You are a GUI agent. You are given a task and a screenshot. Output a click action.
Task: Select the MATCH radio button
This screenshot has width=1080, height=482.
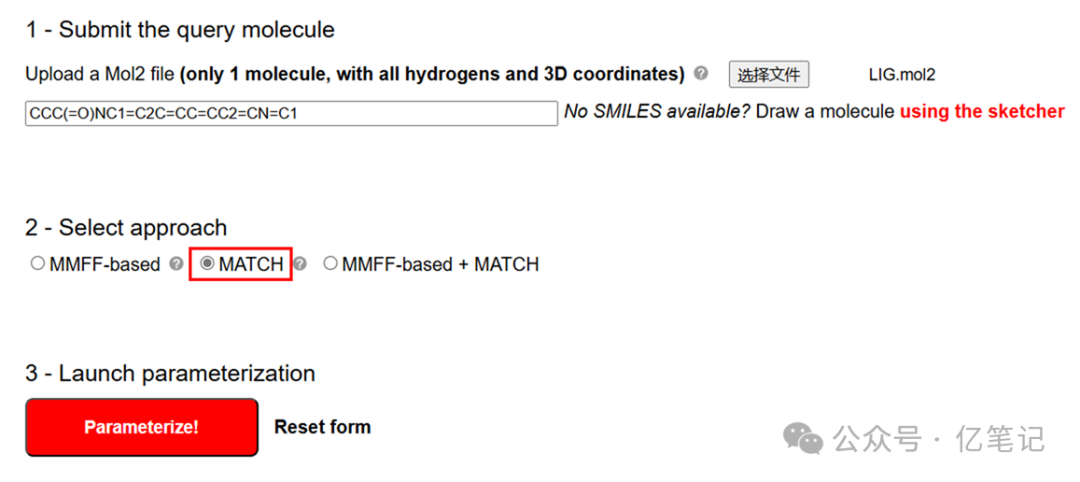(x=208, y=265)
